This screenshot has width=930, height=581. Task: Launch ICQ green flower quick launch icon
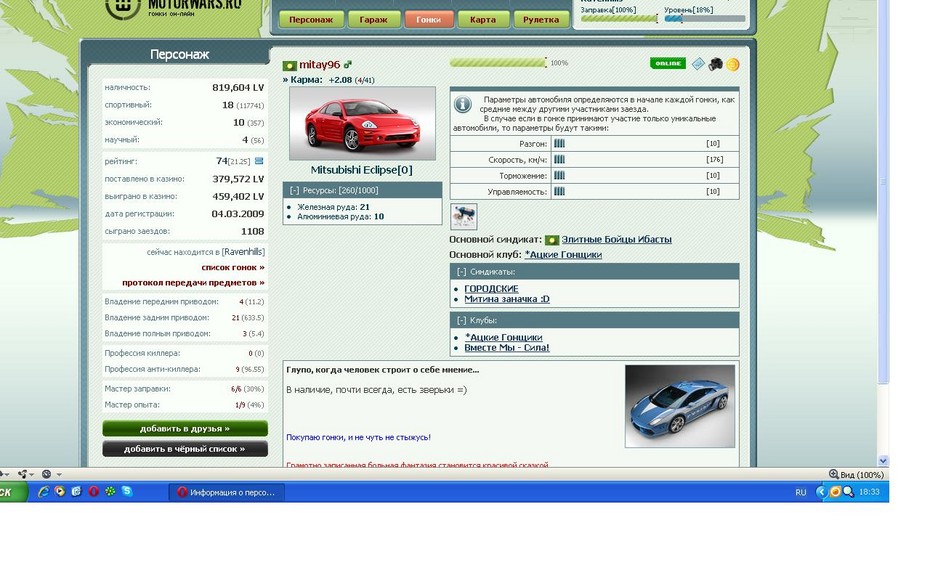click(x=110, y=491)
